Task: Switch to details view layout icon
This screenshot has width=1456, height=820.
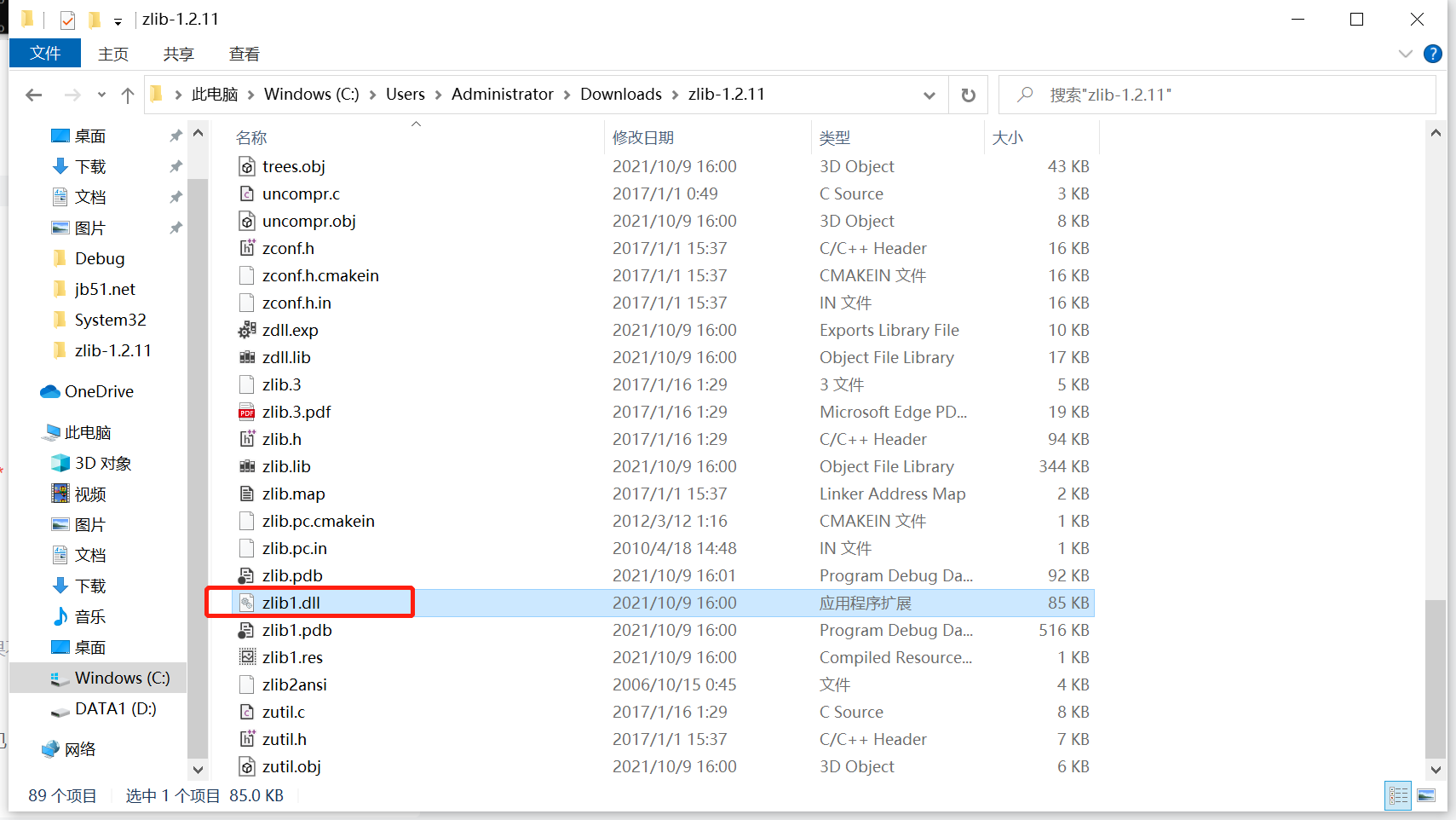Action: (1398, 795)
